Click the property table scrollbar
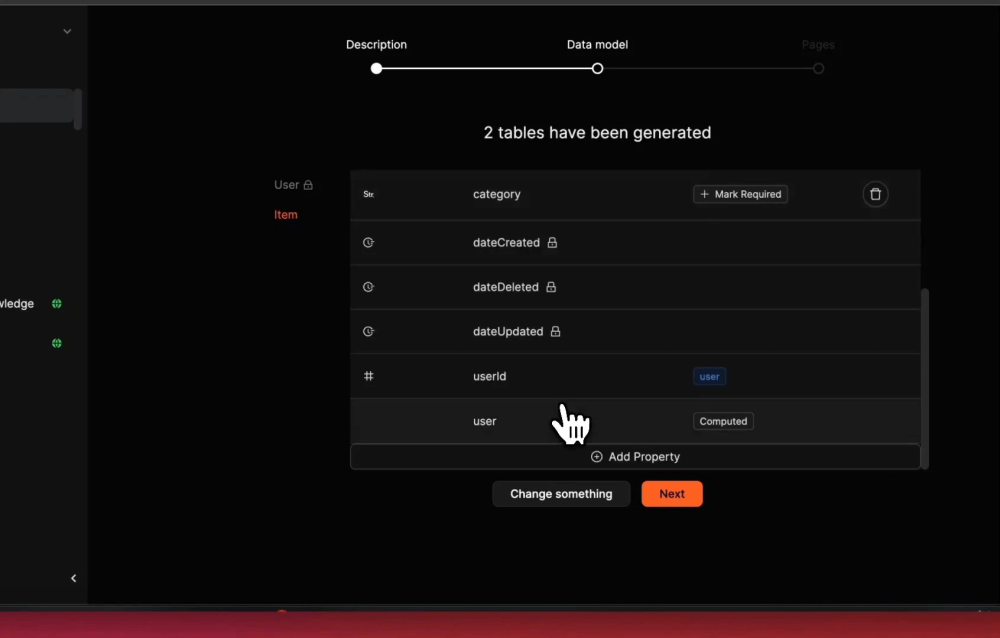1000x638 pixels. 925,379
